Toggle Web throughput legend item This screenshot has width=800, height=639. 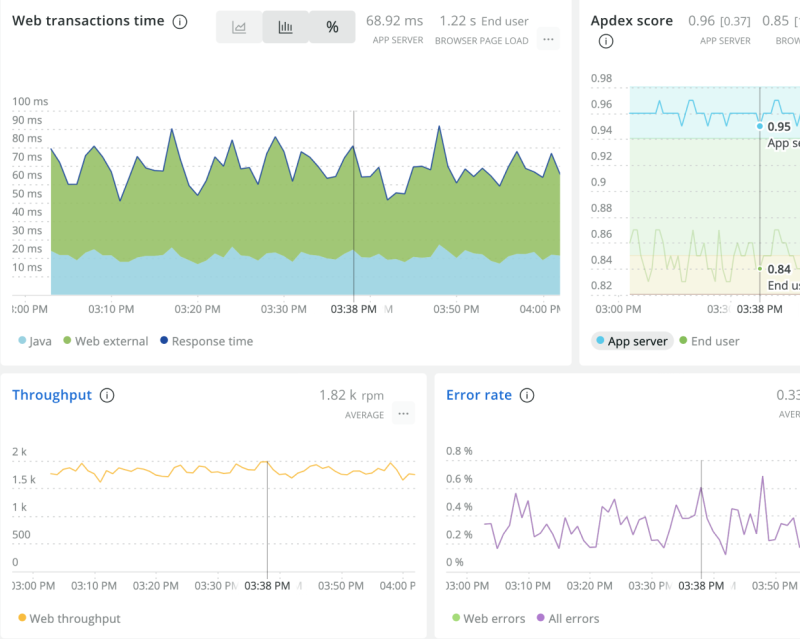(x=68, y=619)
